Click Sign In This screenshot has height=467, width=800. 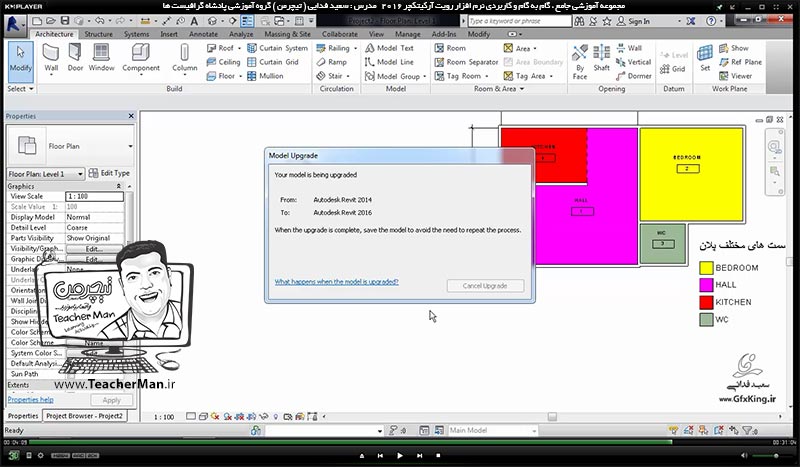pyautogui.click(x=633, y=21)
